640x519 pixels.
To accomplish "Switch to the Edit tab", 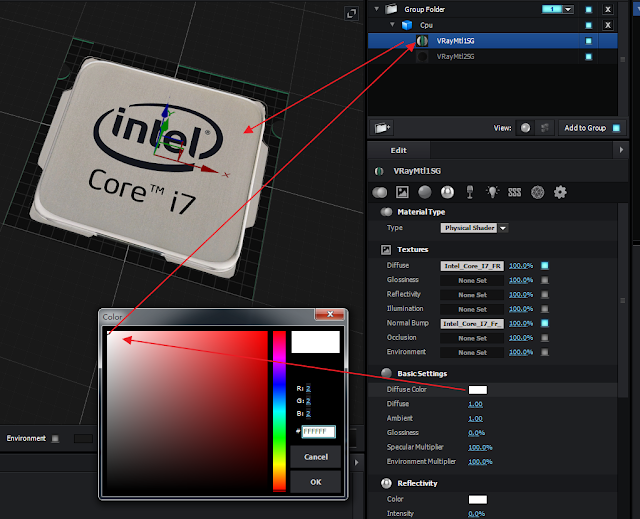I will 398,150.
